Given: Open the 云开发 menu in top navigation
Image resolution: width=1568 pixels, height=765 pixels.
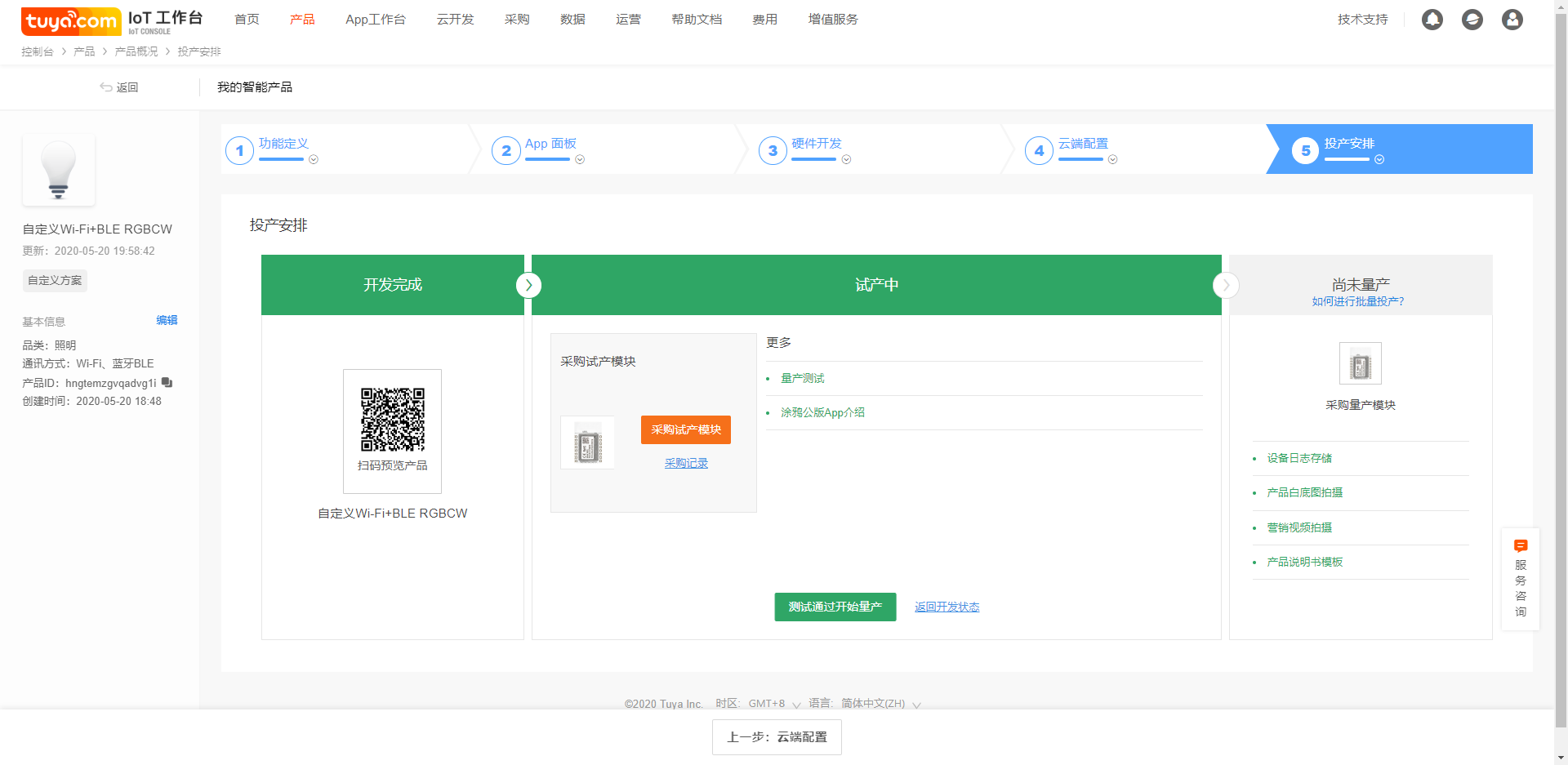Looking at the screenshot, I should pos(455,20).
